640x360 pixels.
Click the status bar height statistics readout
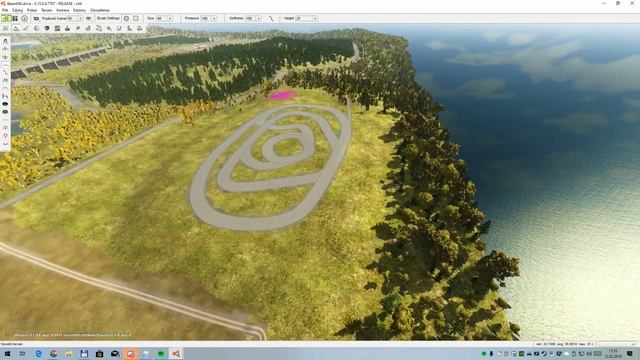pos(565,344)
